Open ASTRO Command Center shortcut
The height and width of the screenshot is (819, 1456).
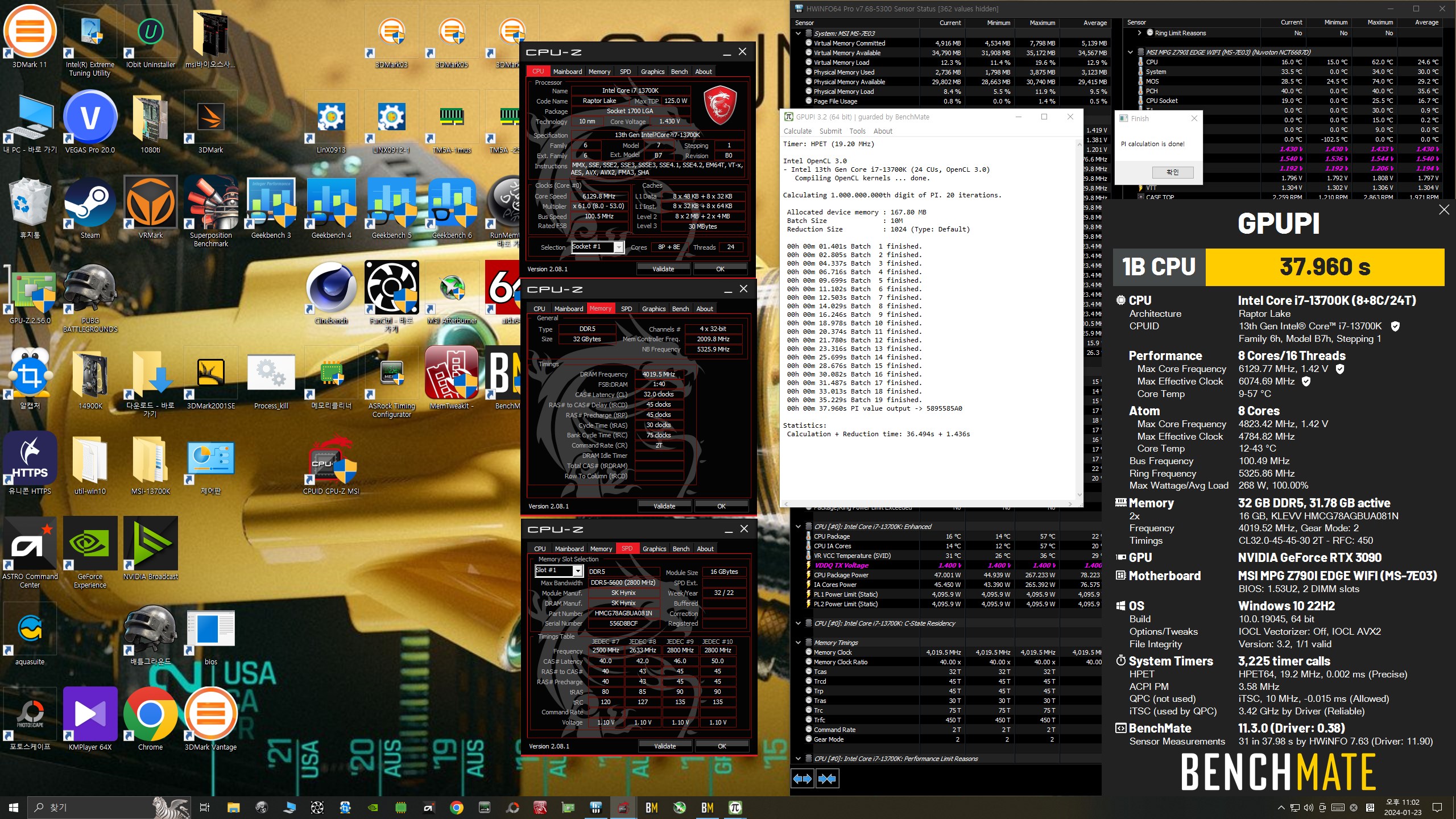[x=30, y=552]
